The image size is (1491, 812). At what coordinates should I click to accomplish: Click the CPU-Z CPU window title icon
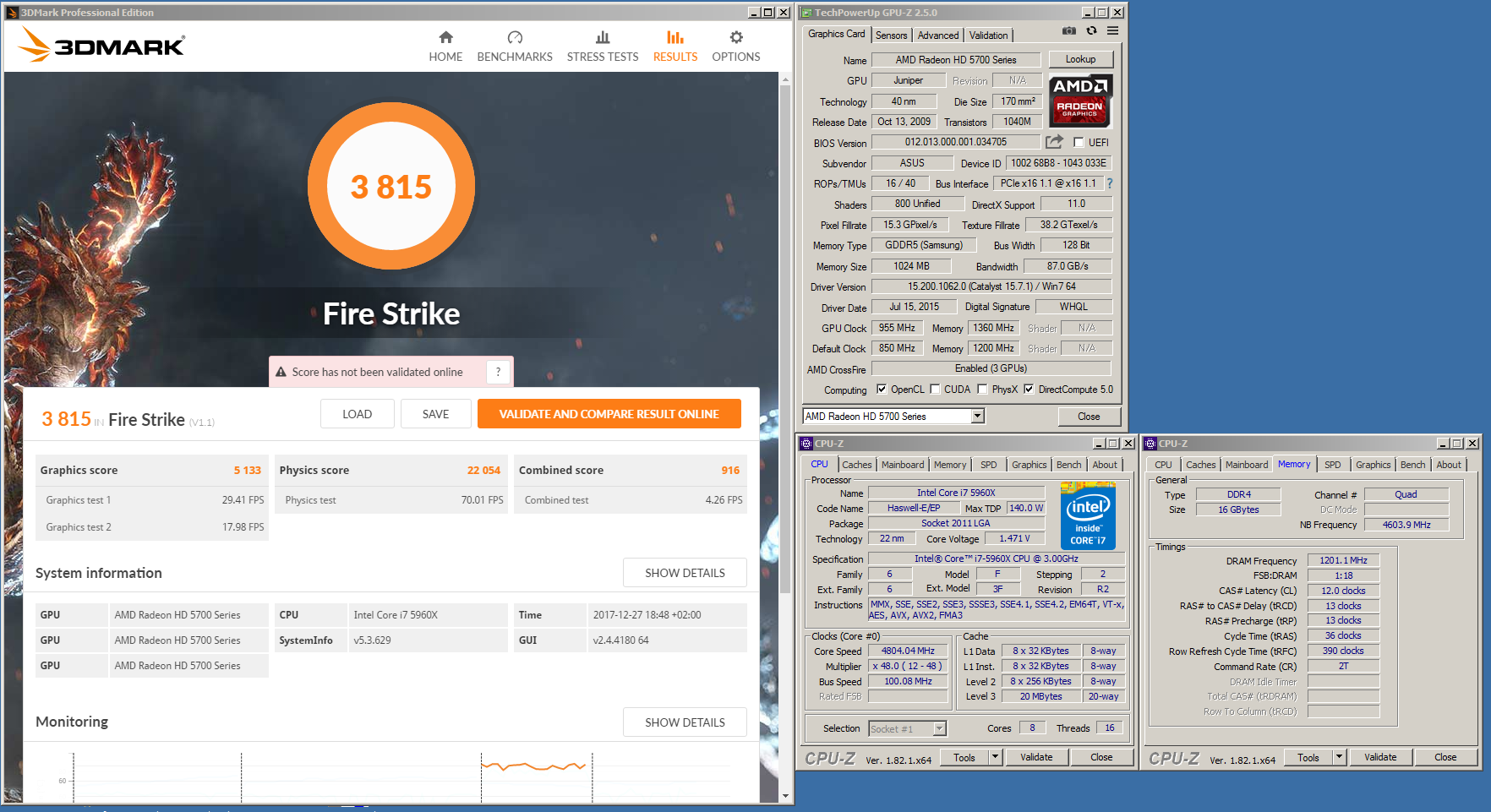tap(806, 444)
